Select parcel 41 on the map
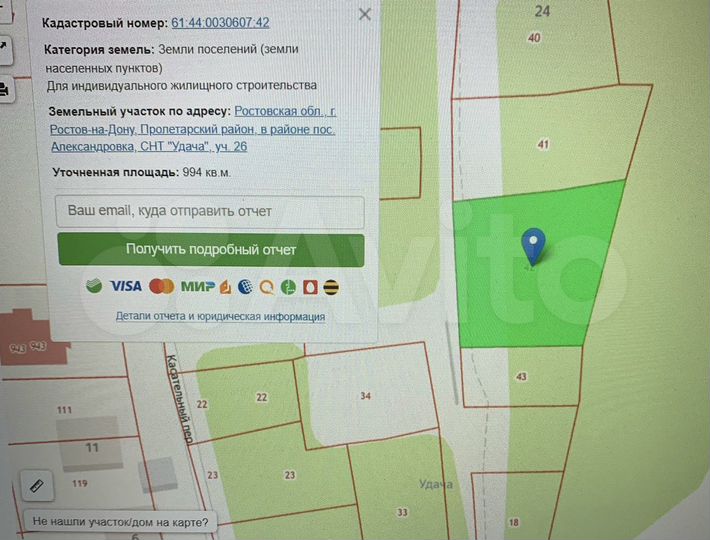This screenshot has width=710, height=540. [x=543, y=144]
